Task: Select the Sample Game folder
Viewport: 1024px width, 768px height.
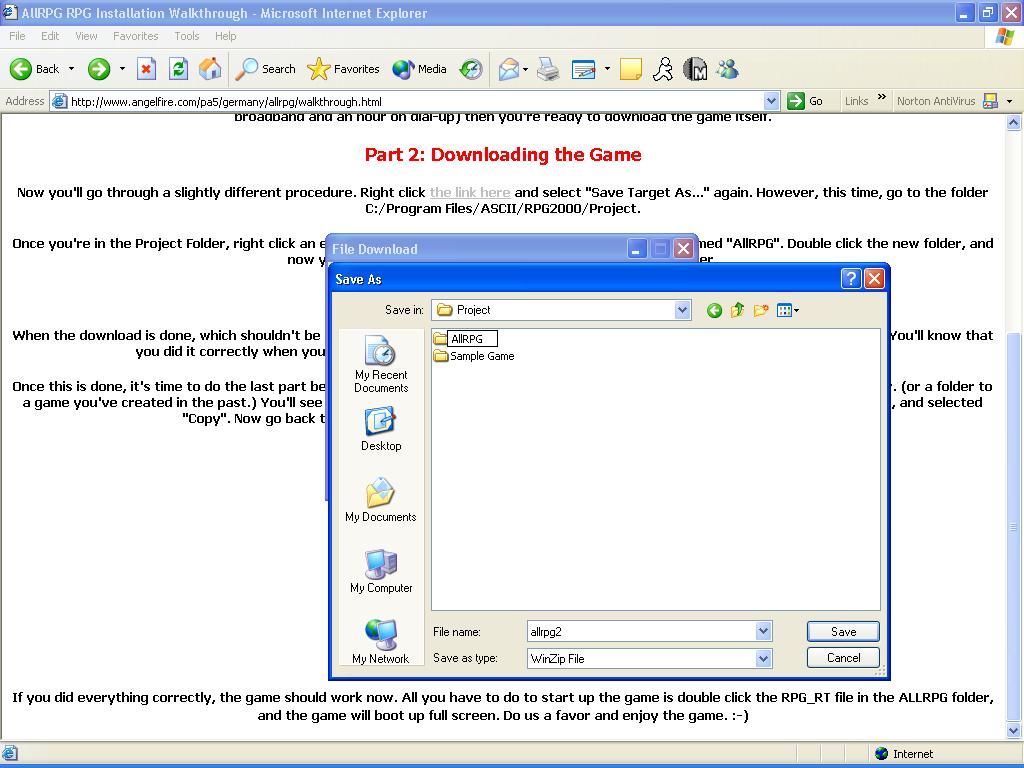Action: (x=474, y=356)
